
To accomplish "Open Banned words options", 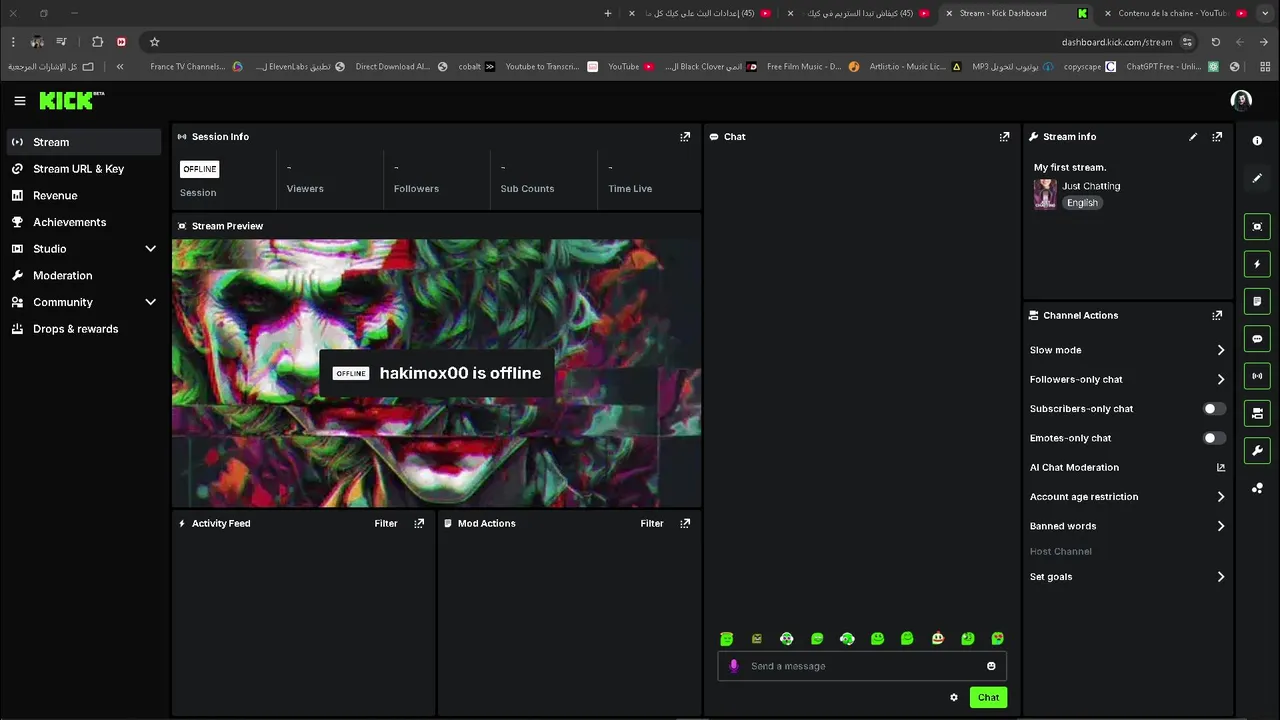I will (x=1127, y=526).
